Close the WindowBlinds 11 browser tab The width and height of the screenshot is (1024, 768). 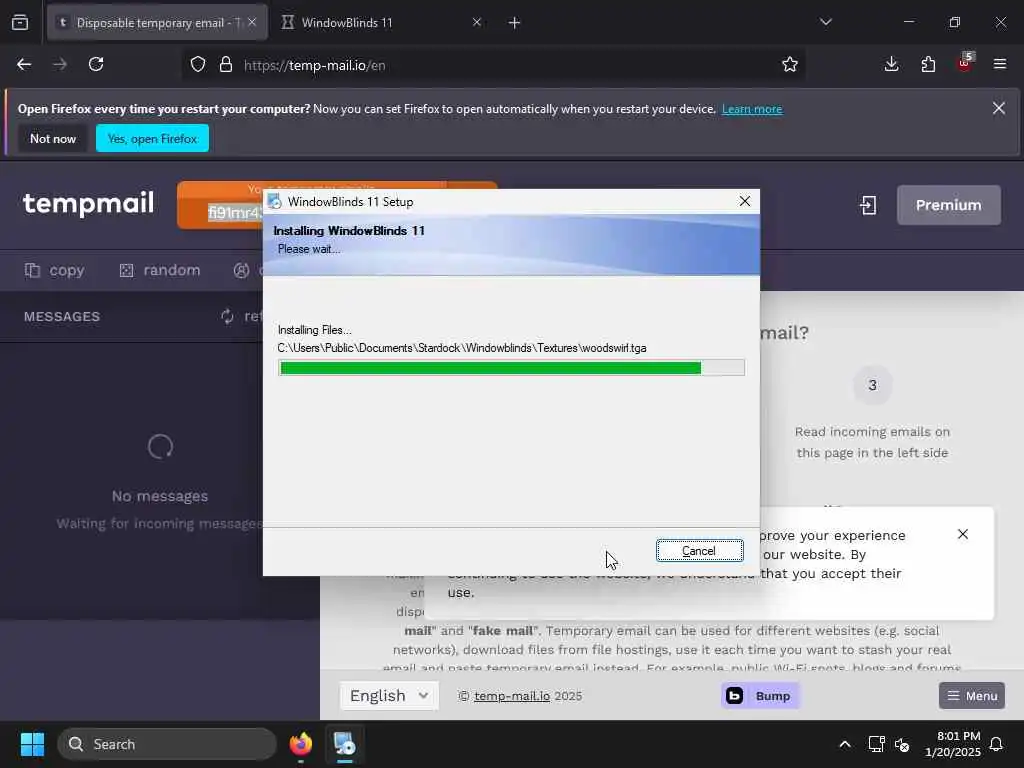coord(477,22)
